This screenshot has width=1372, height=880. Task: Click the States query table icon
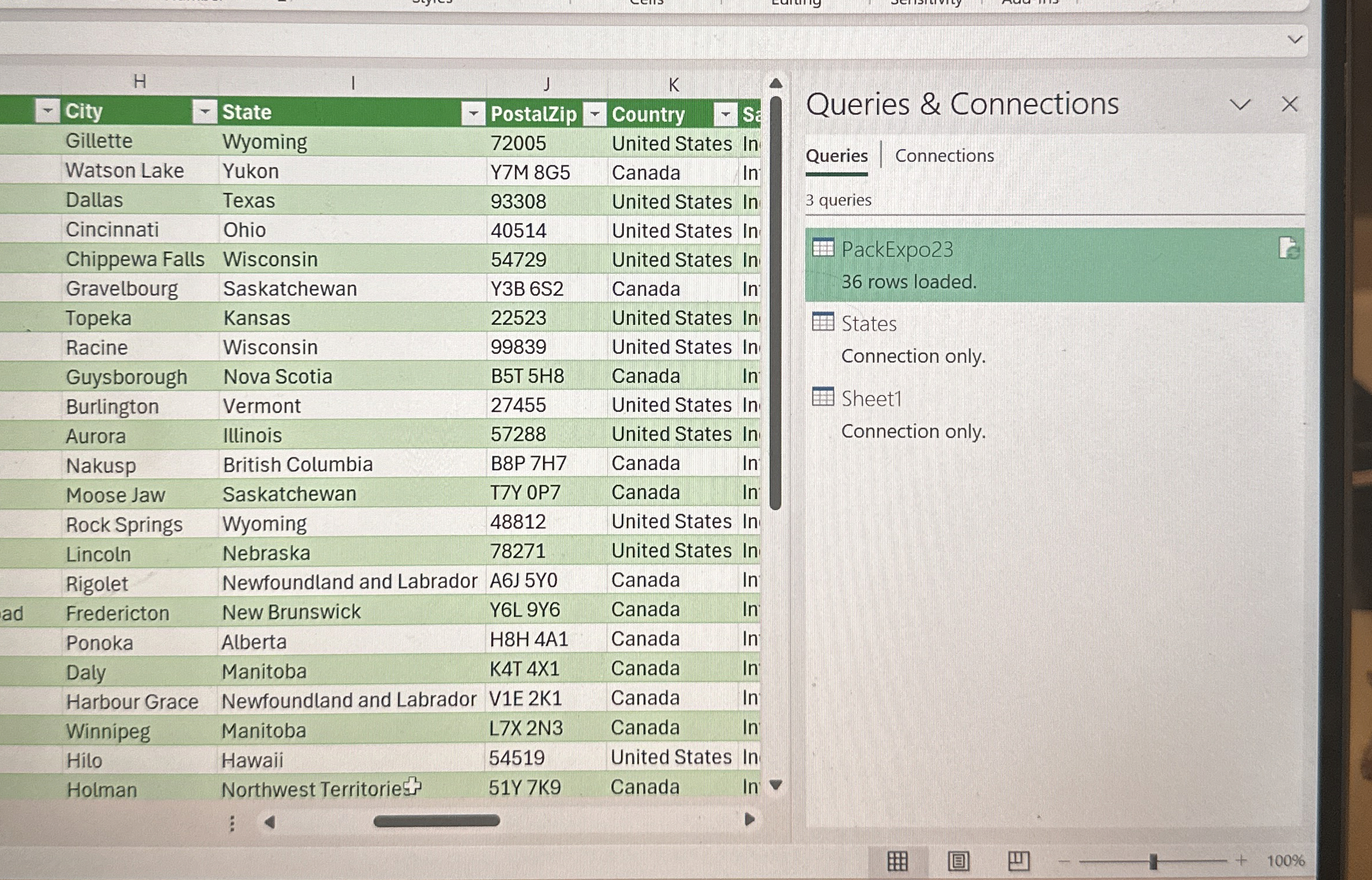823,324
